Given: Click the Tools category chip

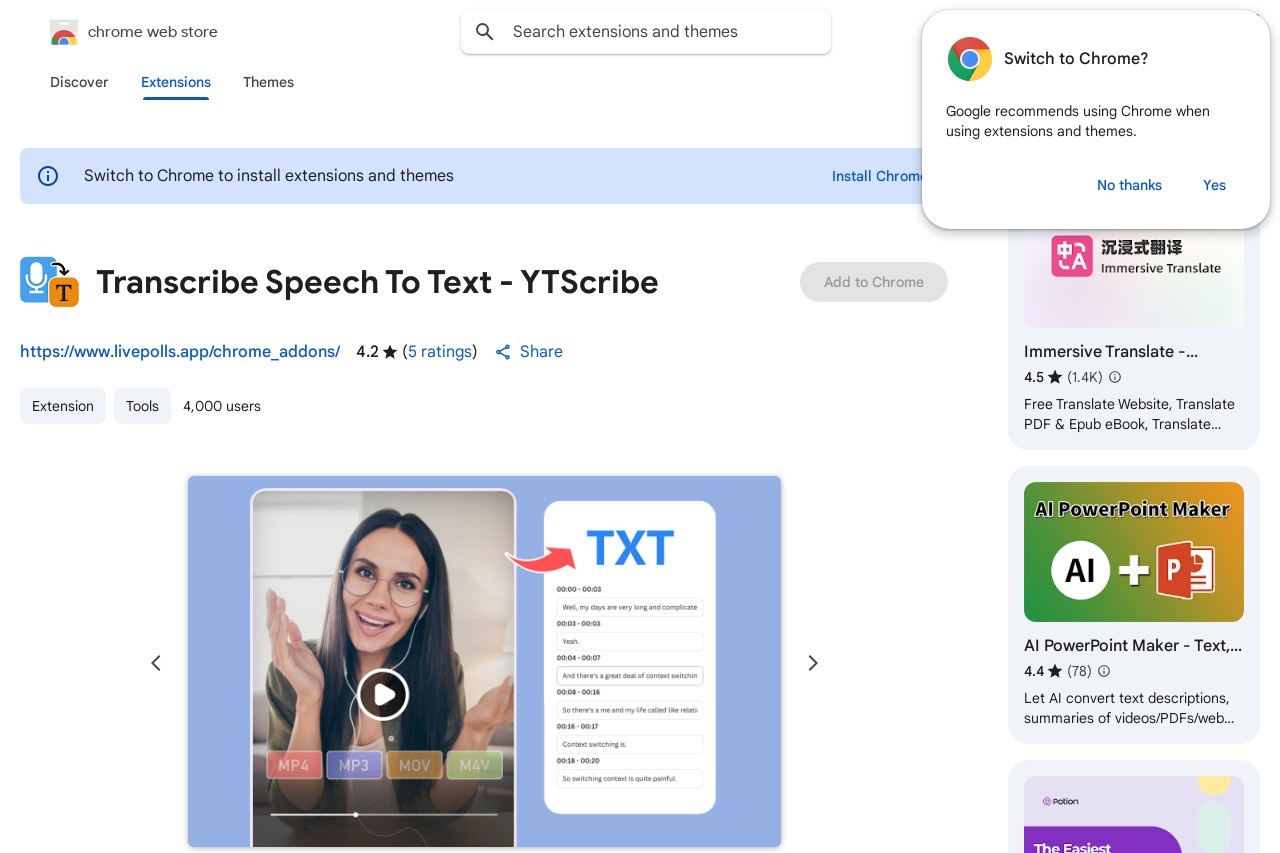Looking at the screenshot, I should coord(142,406).
